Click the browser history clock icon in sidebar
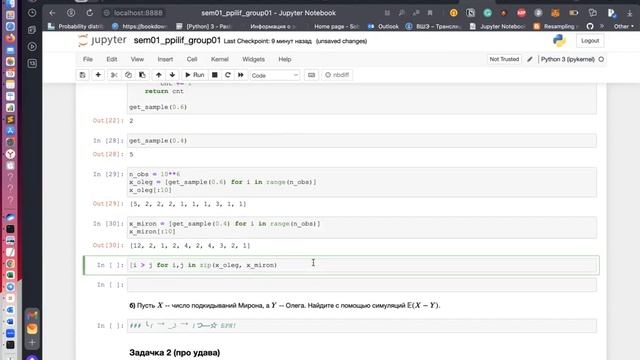Viewport: 640px width, 360px height. 32,13
